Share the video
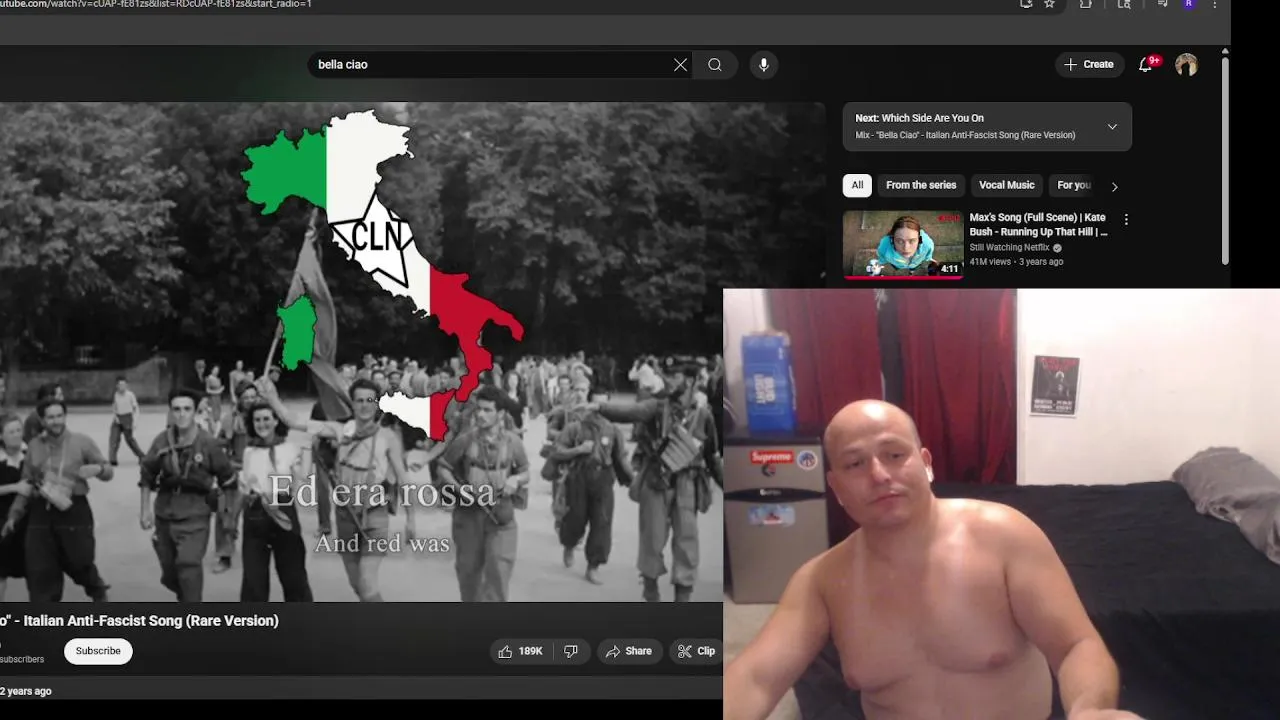Screen dimensions: 1280x720 (x=628, y=651)
